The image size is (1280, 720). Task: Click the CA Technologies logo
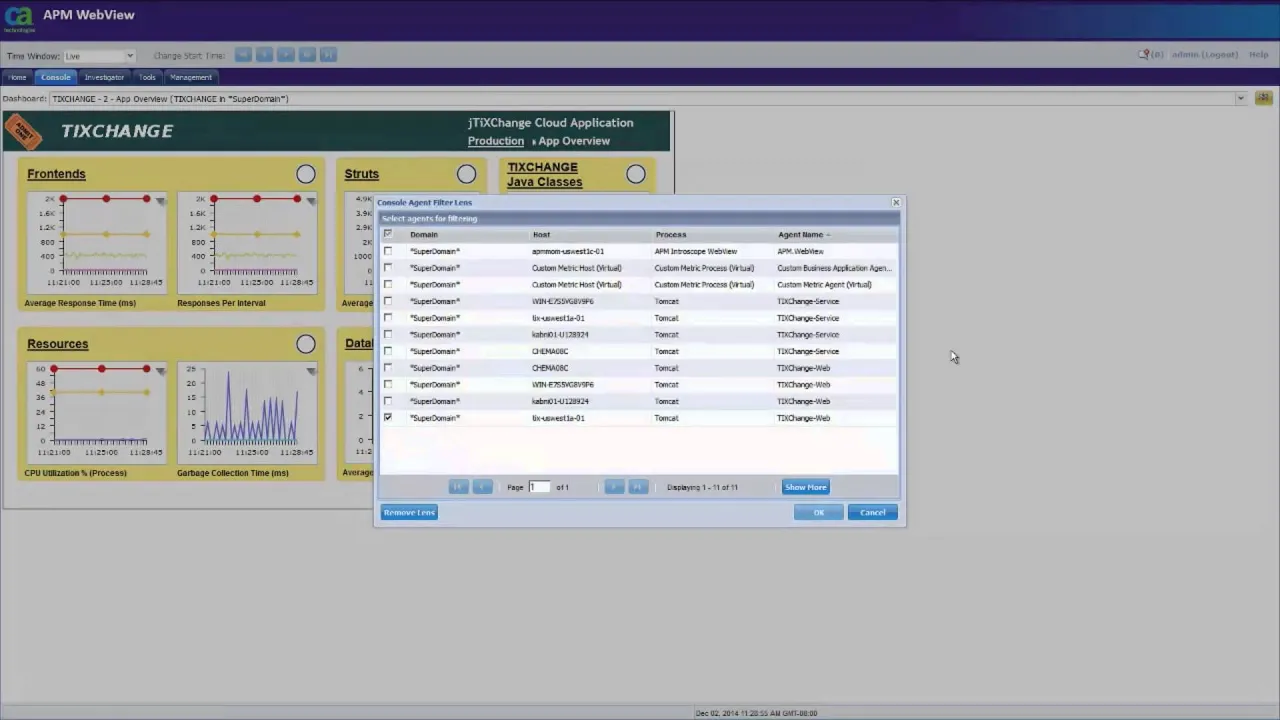(19, 18)
